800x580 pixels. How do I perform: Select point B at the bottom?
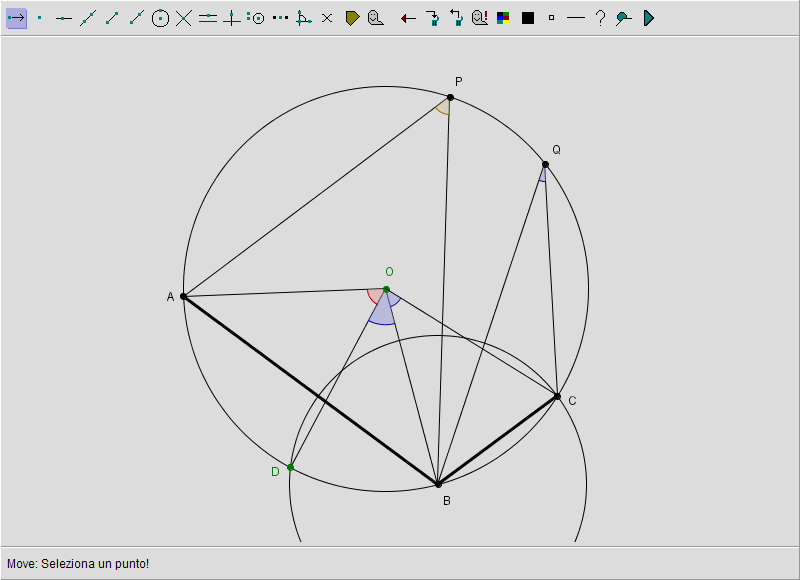click(x=438, y=484)
